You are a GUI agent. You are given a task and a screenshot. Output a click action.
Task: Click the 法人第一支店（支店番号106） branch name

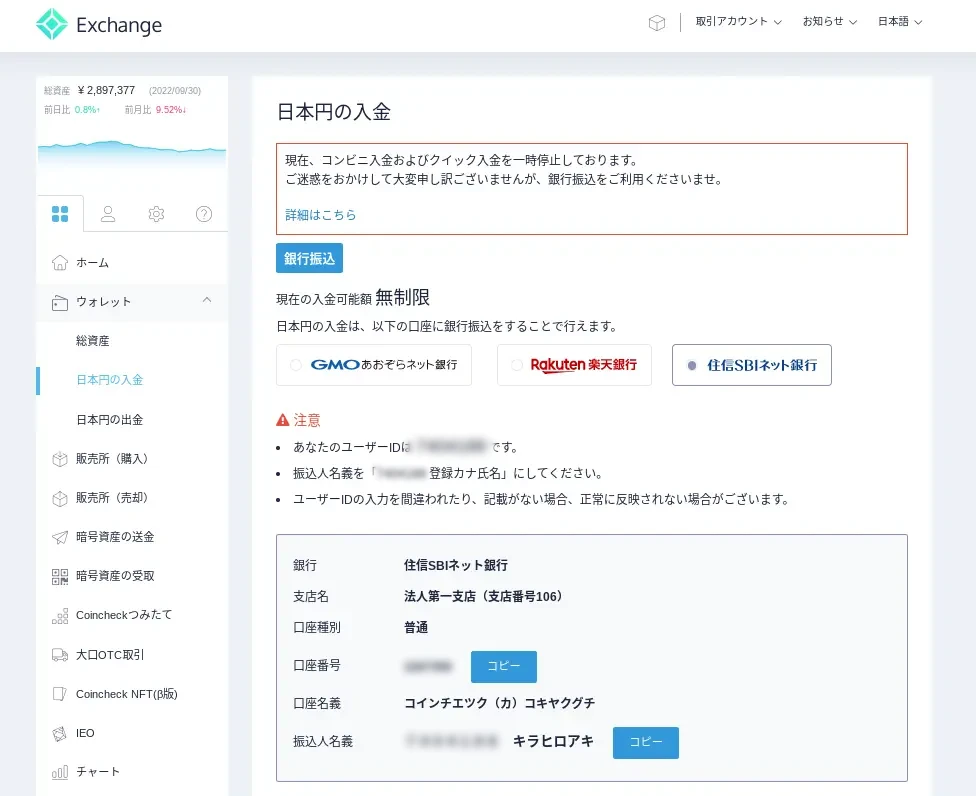(483, 596)
